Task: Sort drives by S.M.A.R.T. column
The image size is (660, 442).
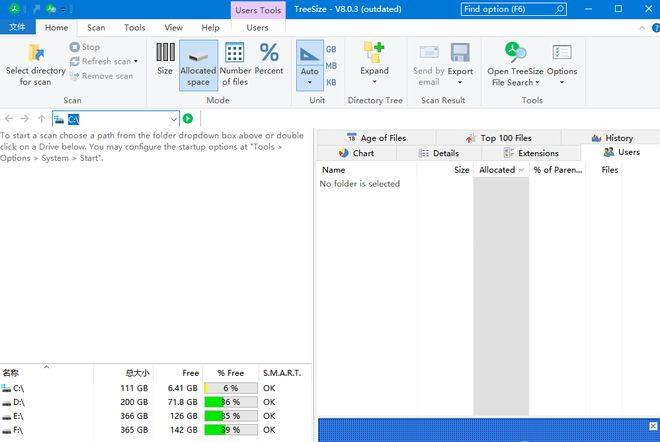Action: 282,373
